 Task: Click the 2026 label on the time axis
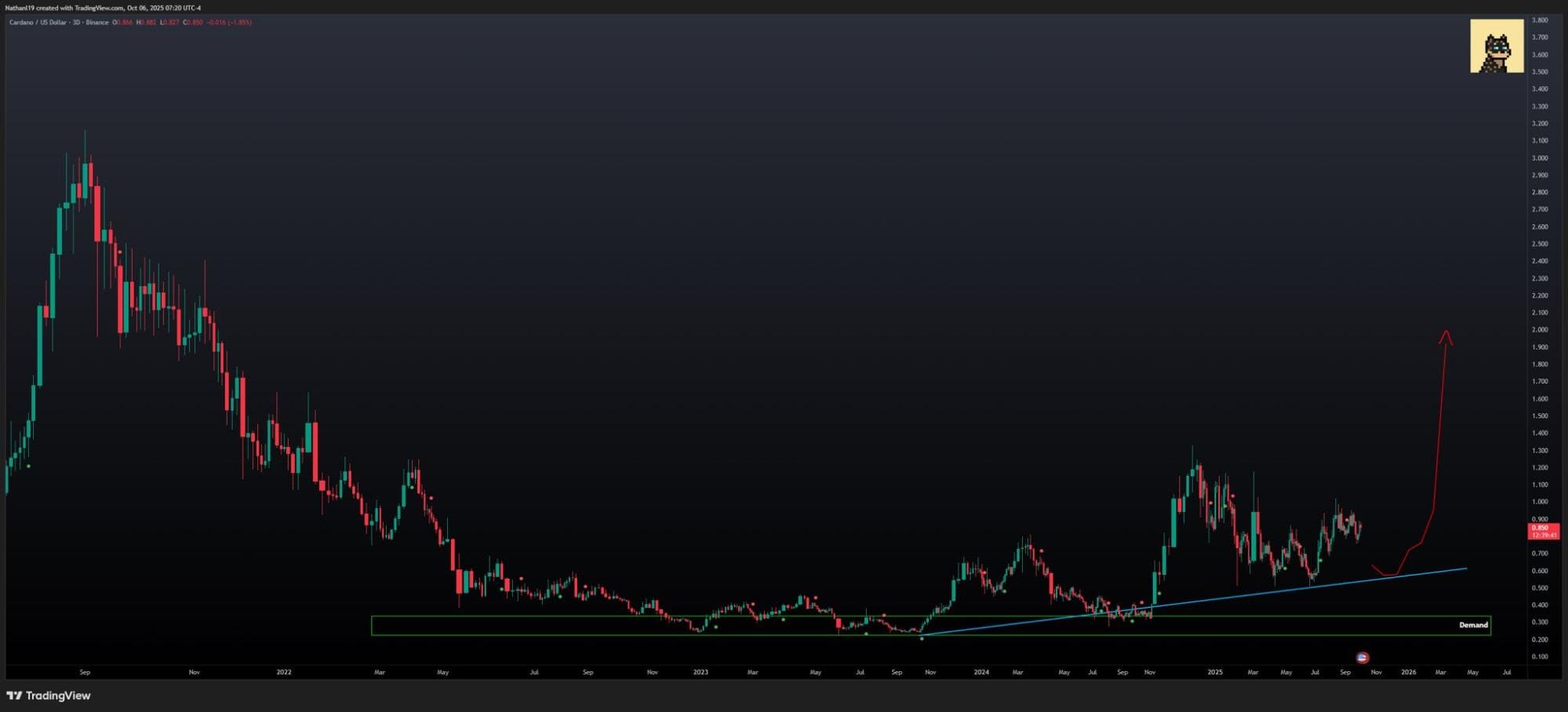tap(1408, 672)
